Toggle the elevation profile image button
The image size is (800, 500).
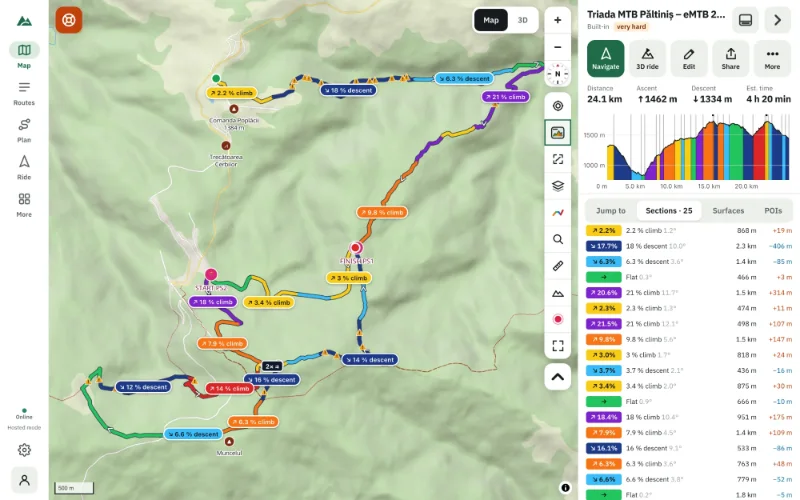coord(558,133)
